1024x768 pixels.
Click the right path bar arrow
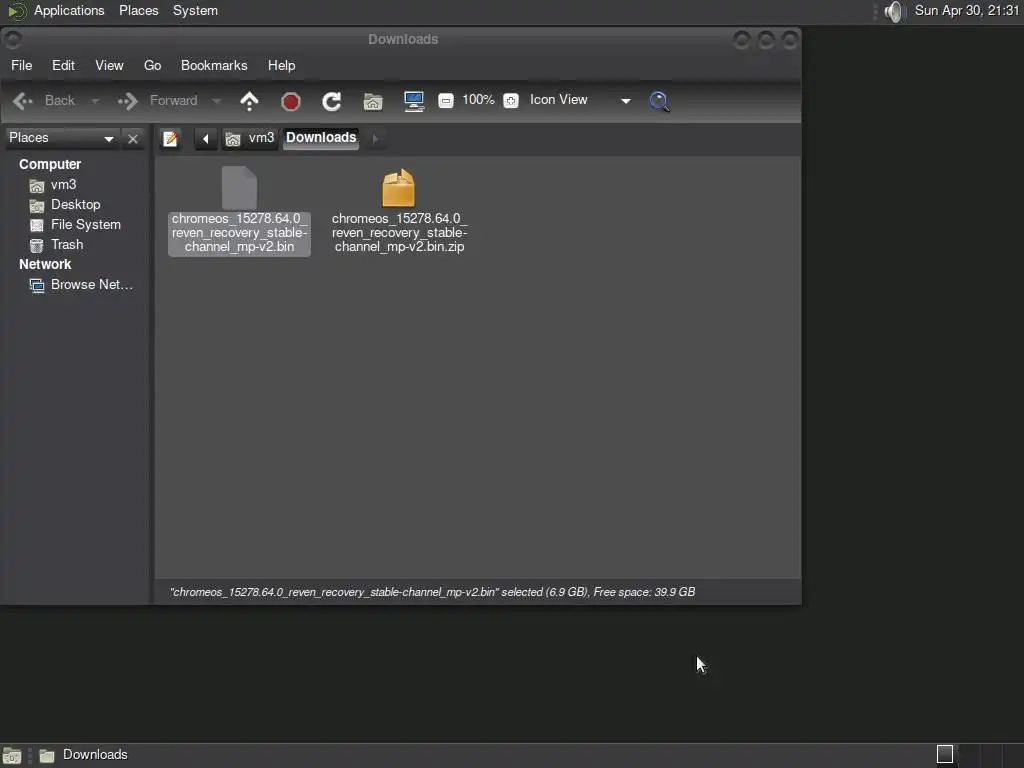coord(375,138)
